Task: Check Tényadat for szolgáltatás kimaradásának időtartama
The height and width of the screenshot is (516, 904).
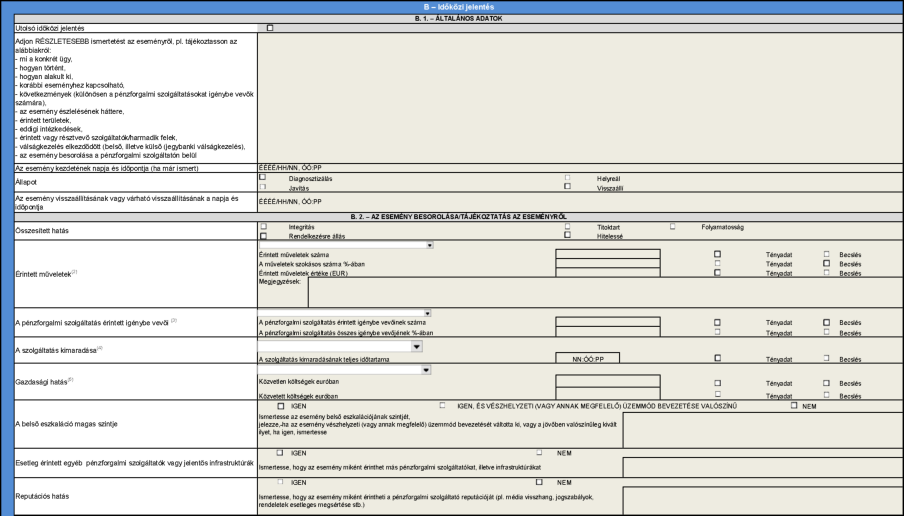Action: (717, 358)
